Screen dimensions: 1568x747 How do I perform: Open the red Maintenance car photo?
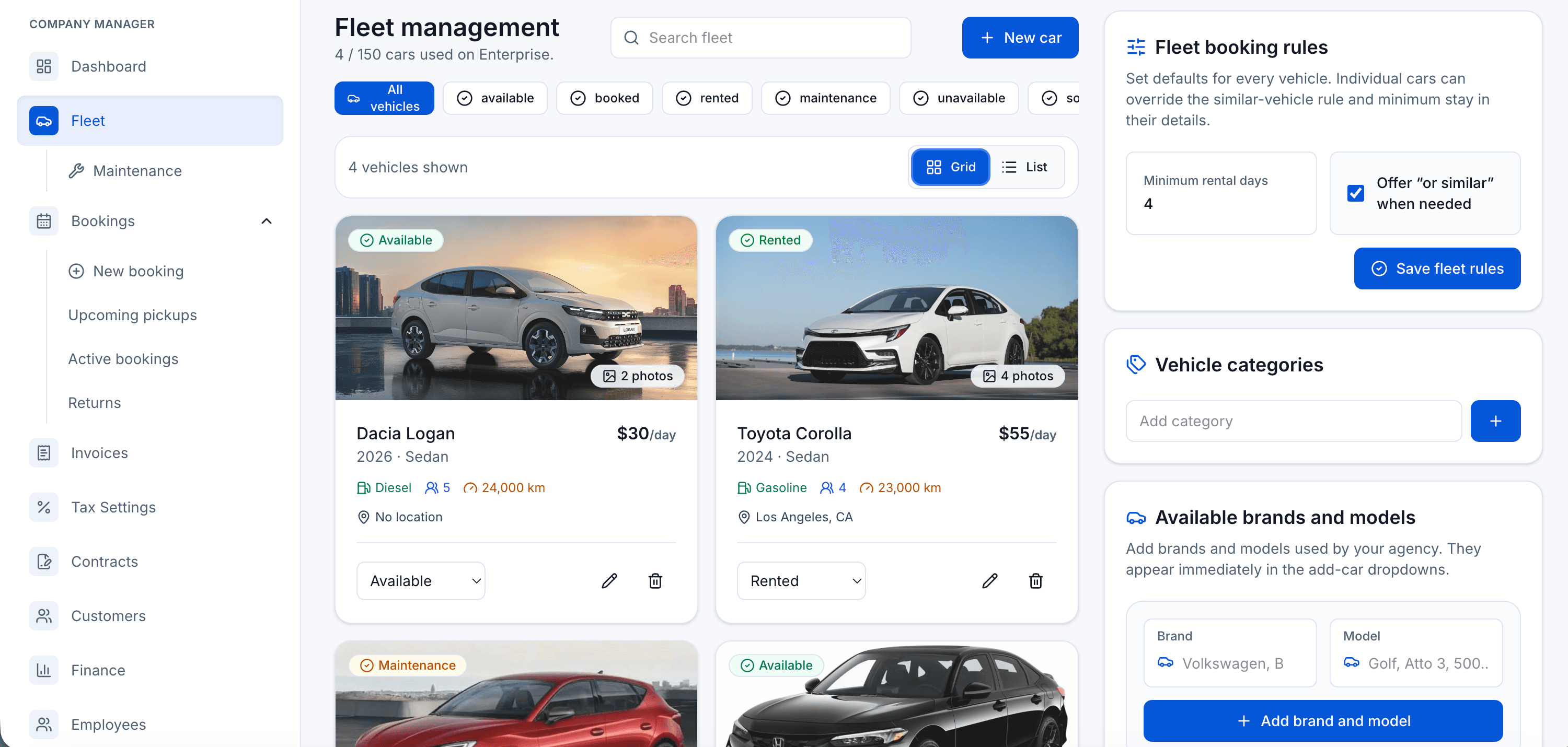516,694
